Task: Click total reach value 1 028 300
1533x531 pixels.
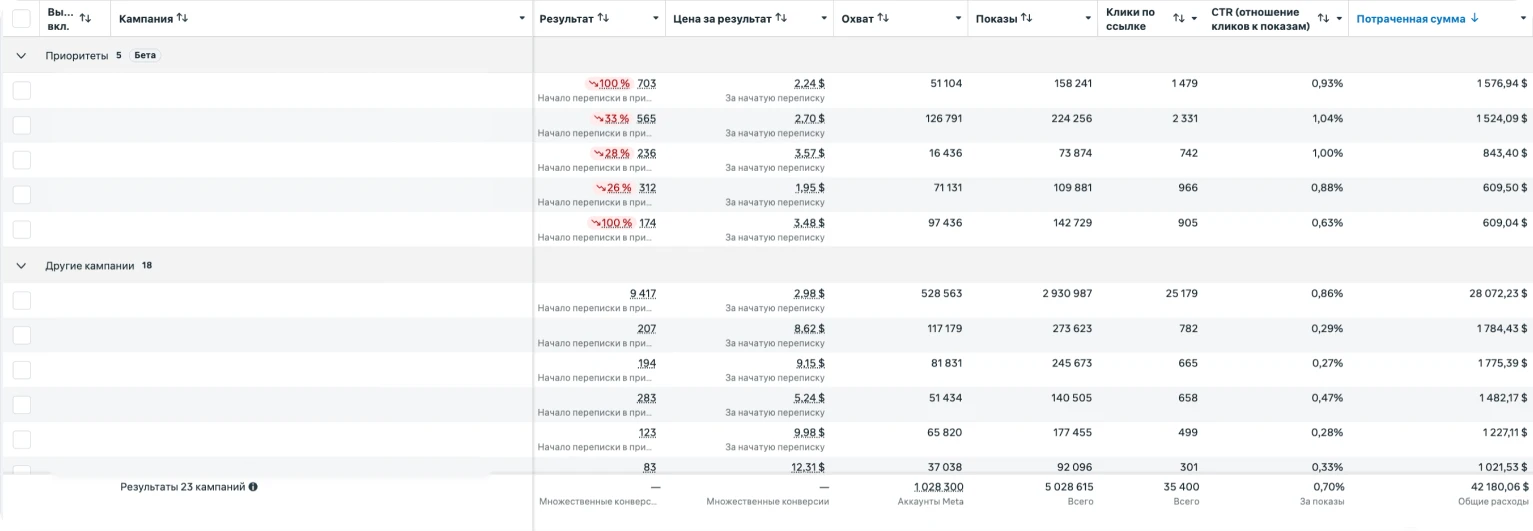Action: click(x=939, y=487)
